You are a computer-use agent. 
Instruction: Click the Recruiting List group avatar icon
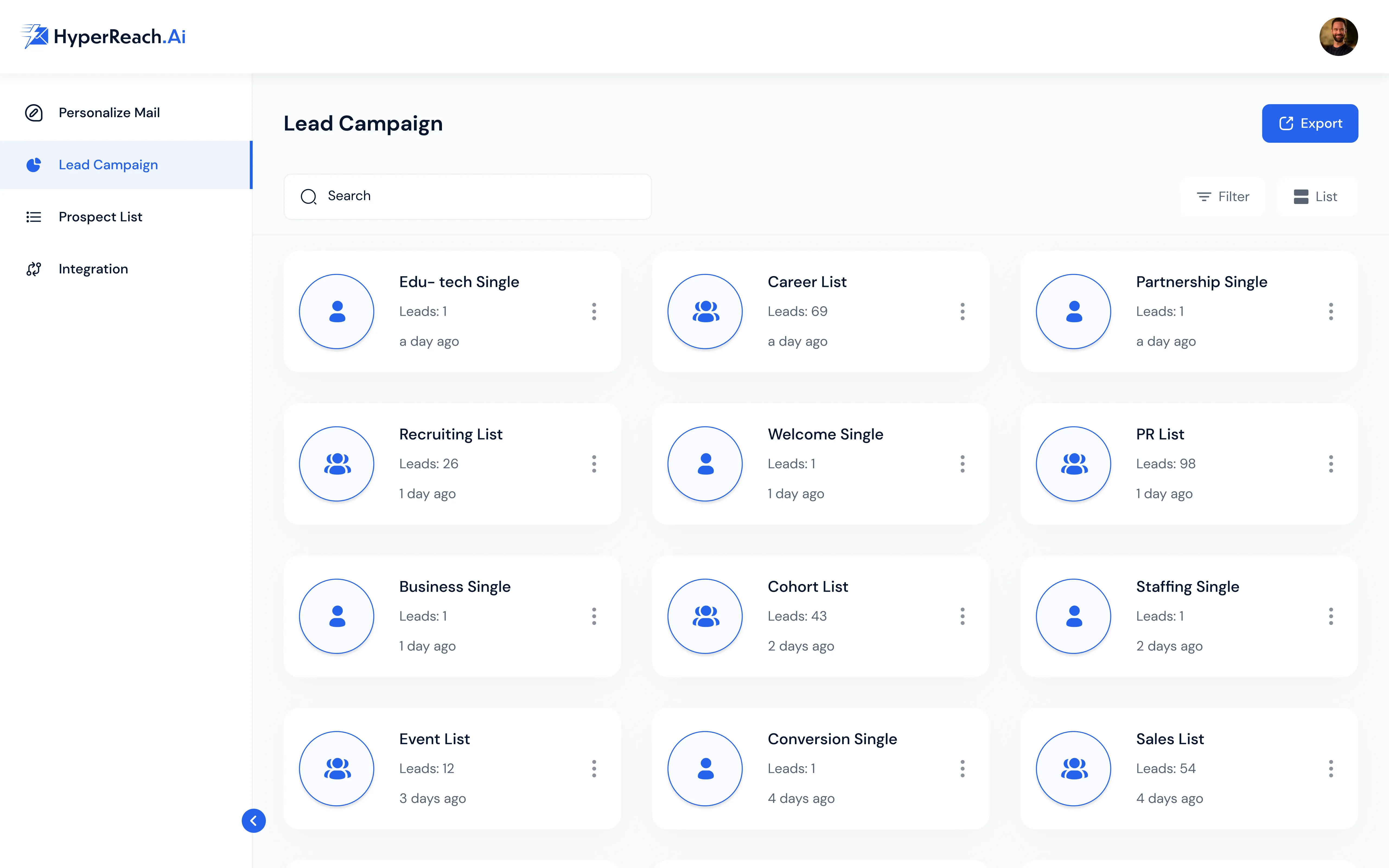pyautogui.click(x=337, y=464)
